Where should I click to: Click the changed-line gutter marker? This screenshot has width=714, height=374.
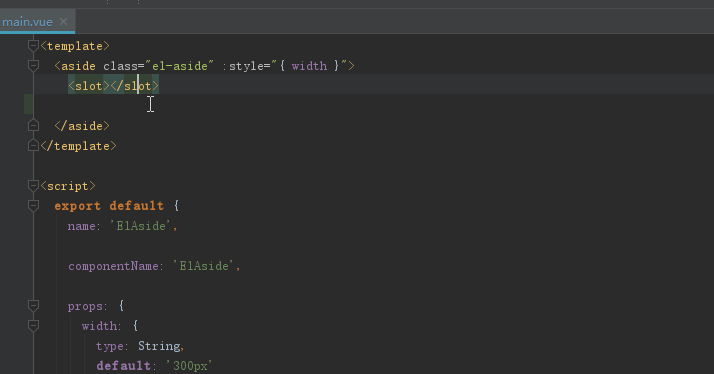(28, 104)
